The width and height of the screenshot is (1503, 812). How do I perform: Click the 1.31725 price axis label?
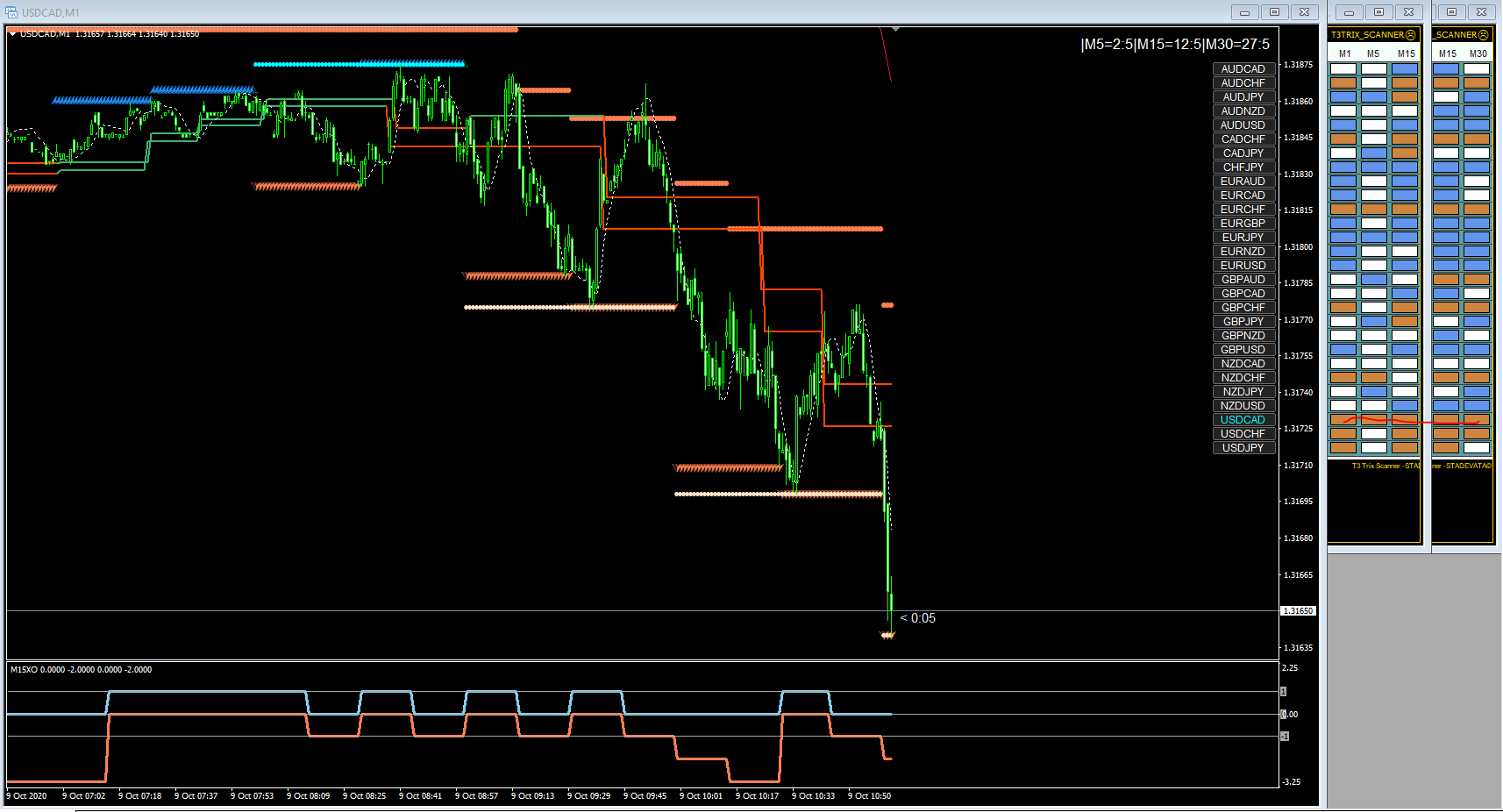point(1299,429)
